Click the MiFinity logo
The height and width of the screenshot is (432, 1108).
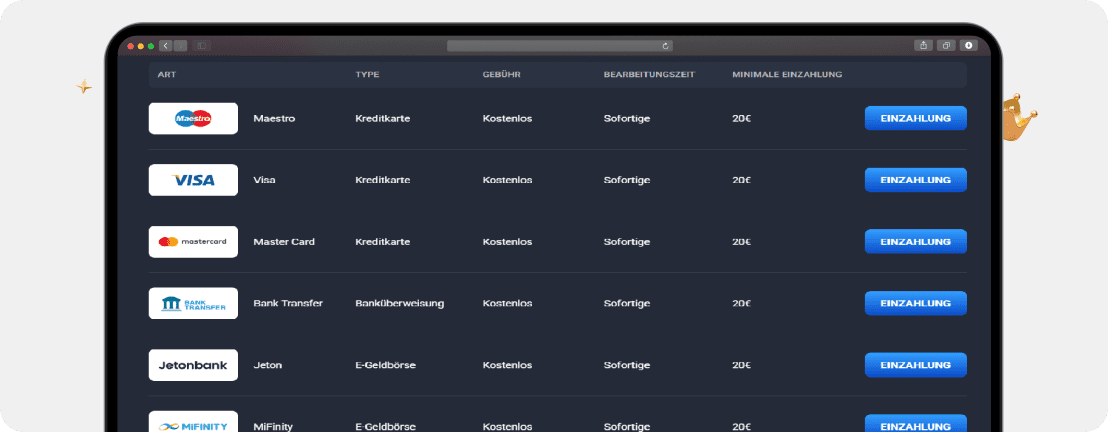click(193, 424)
